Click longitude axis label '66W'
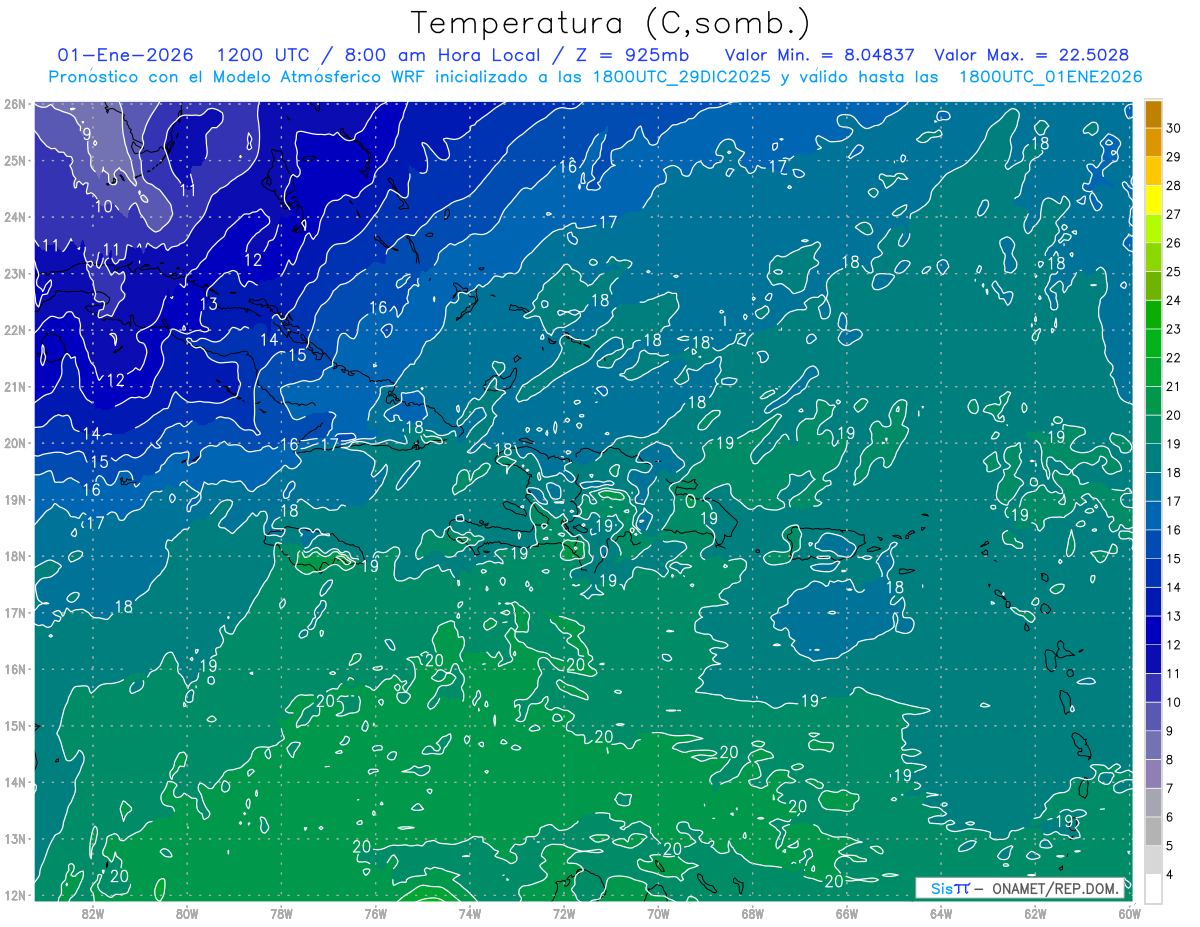Image resolution: width=1200 pixels, height=927 pixels. click(847, 913)
